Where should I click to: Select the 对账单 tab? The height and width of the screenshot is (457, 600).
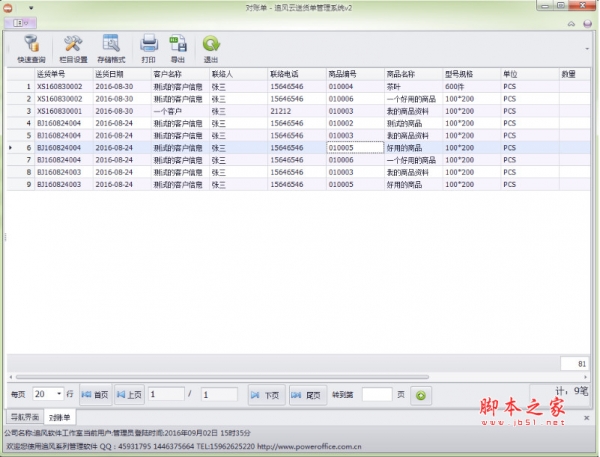click(x=60, y=417)
